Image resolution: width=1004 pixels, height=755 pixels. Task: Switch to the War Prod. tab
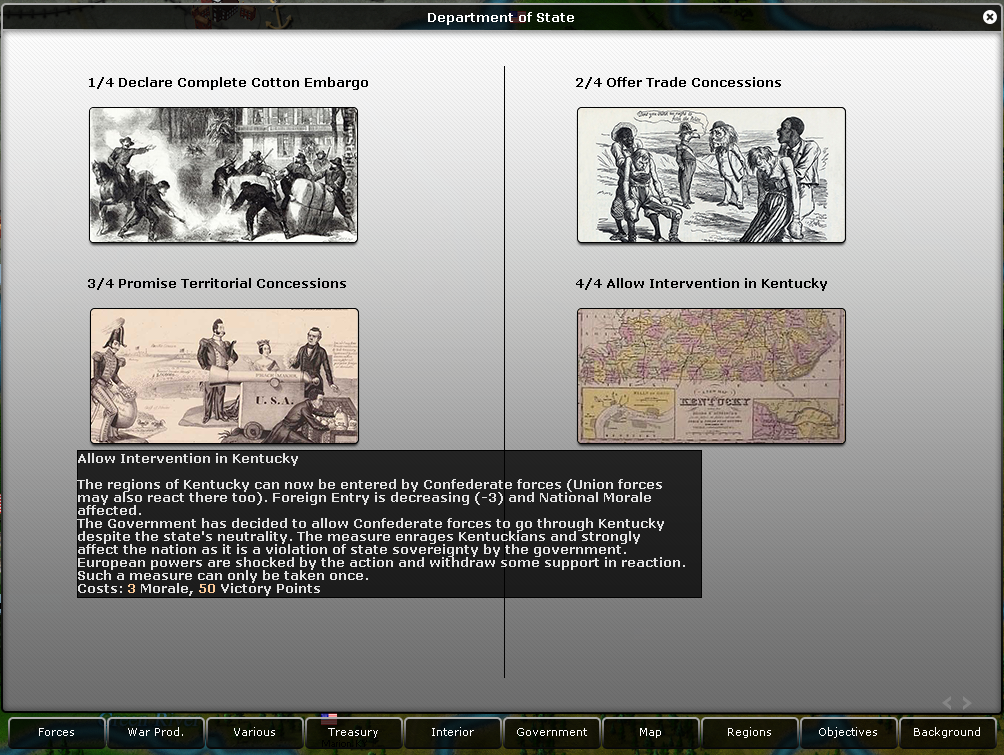coord(155,732)
